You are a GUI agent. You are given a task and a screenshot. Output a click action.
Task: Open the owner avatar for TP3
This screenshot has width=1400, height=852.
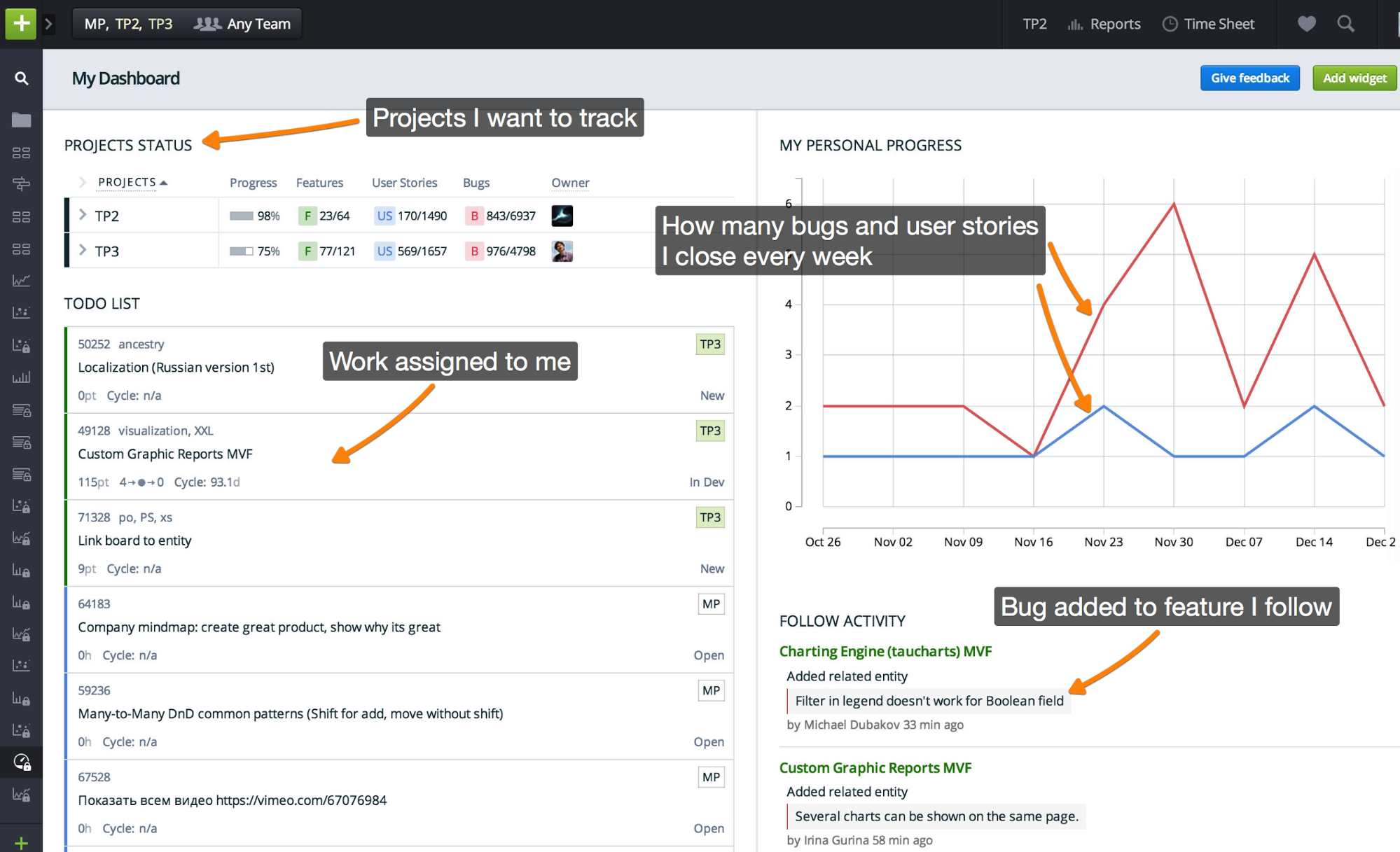562,251
